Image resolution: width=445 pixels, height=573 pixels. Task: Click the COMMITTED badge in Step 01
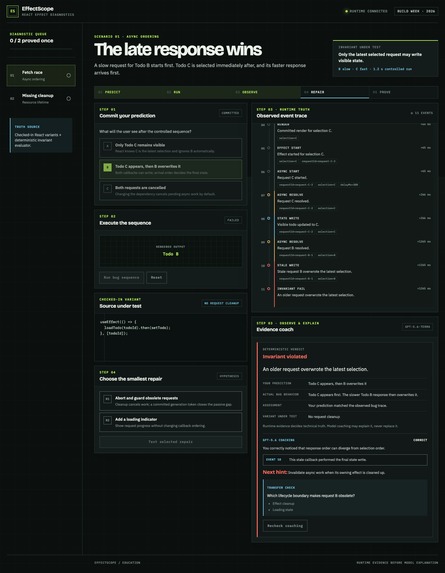point(230,113)
